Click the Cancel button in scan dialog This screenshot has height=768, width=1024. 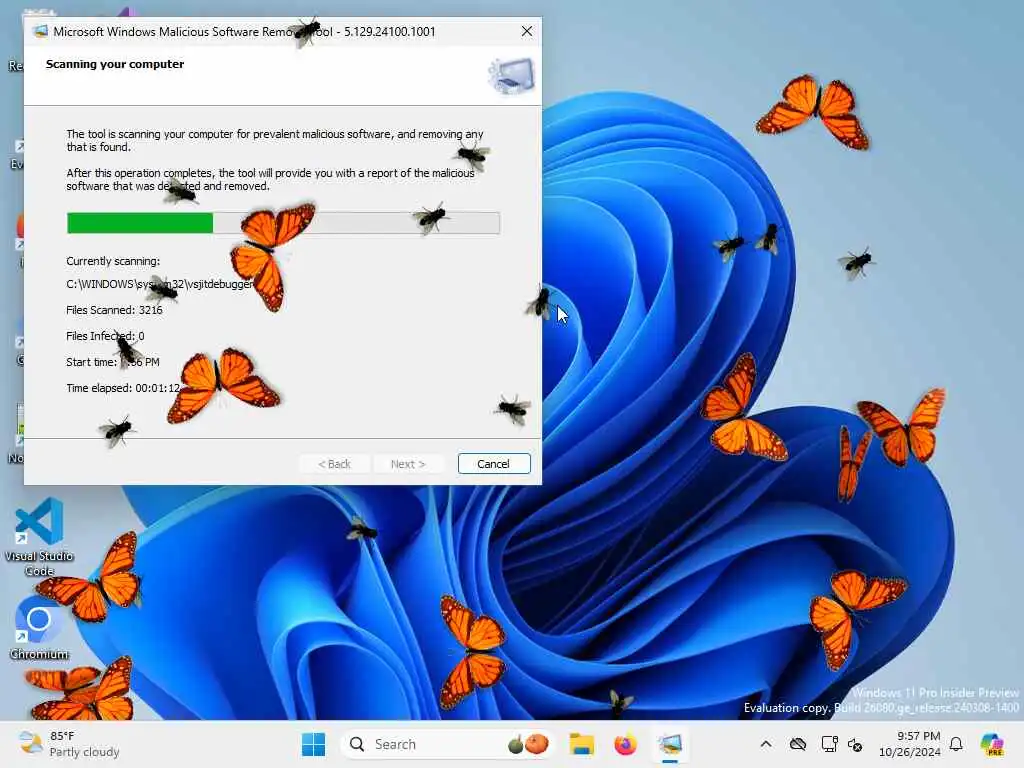[494, 464]
